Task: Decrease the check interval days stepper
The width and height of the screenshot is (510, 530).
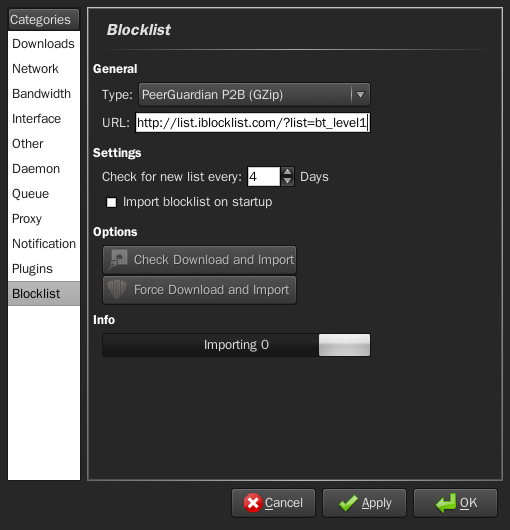Action: coord(288,181)
